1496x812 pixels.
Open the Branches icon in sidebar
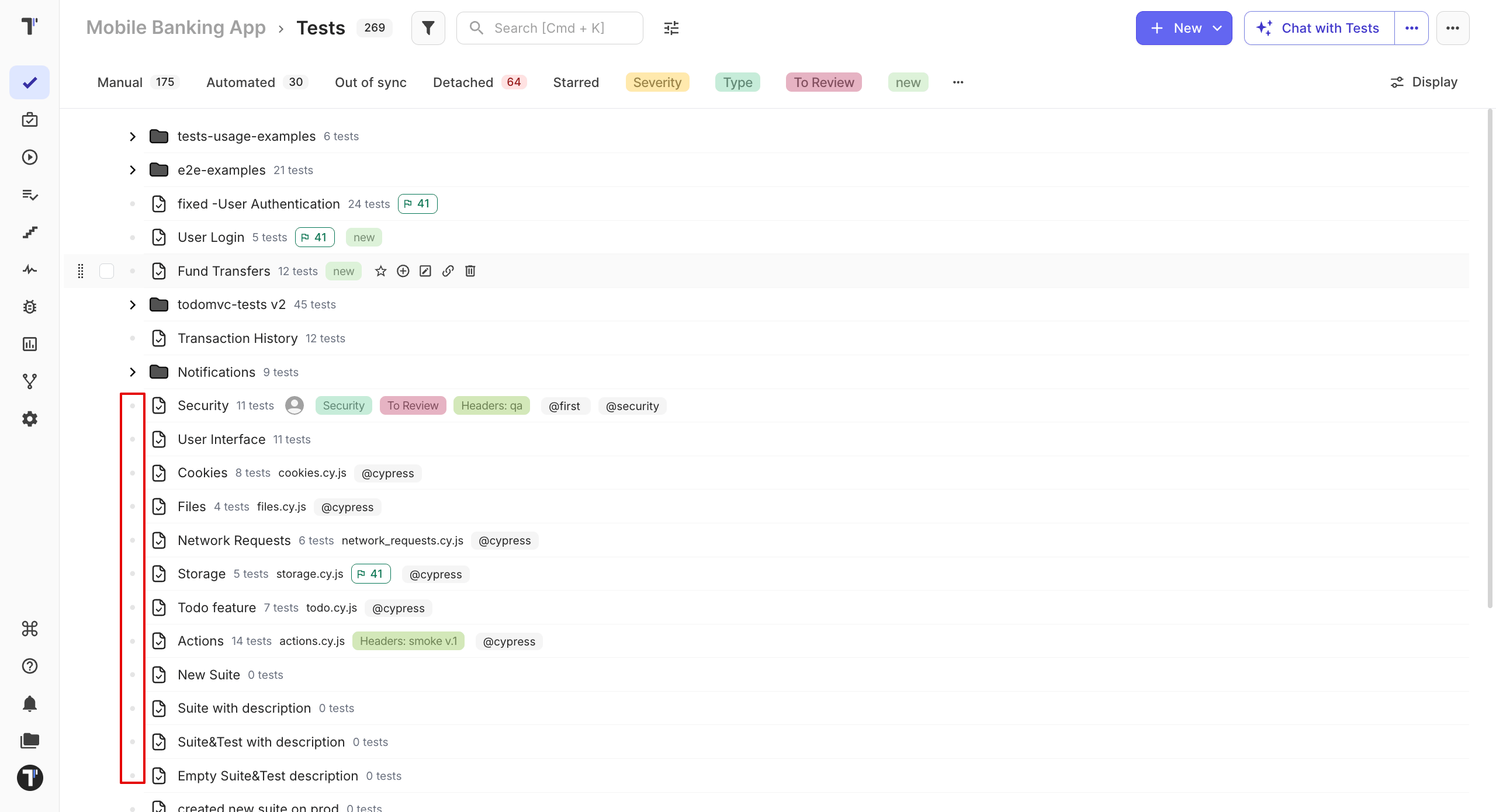point(30,381)
